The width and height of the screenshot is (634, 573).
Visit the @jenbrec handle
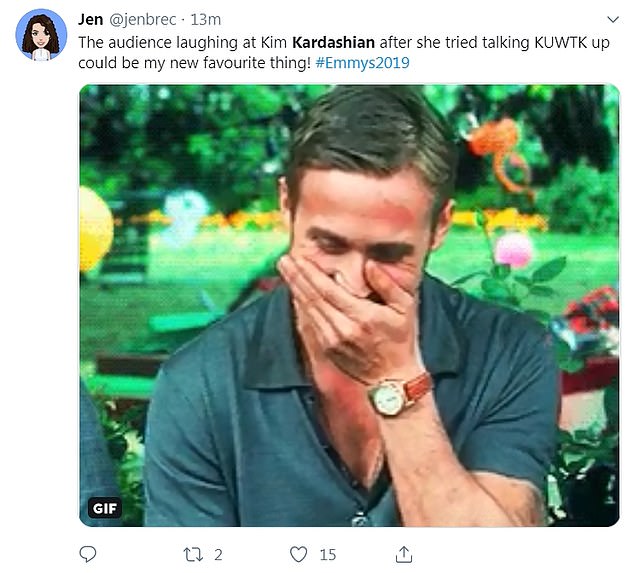[143, 20]
